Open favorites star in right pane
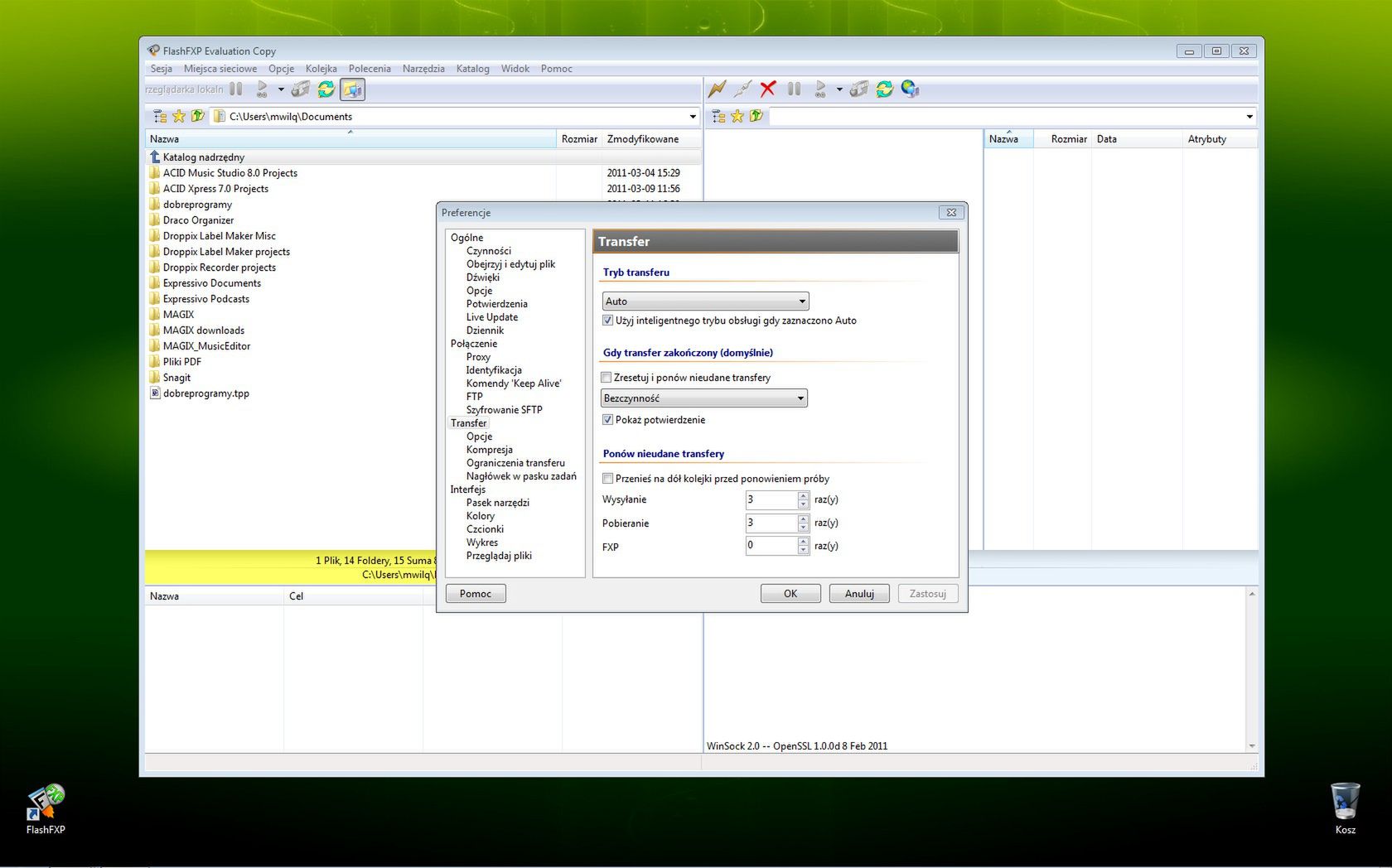 [x=737, y=117]
